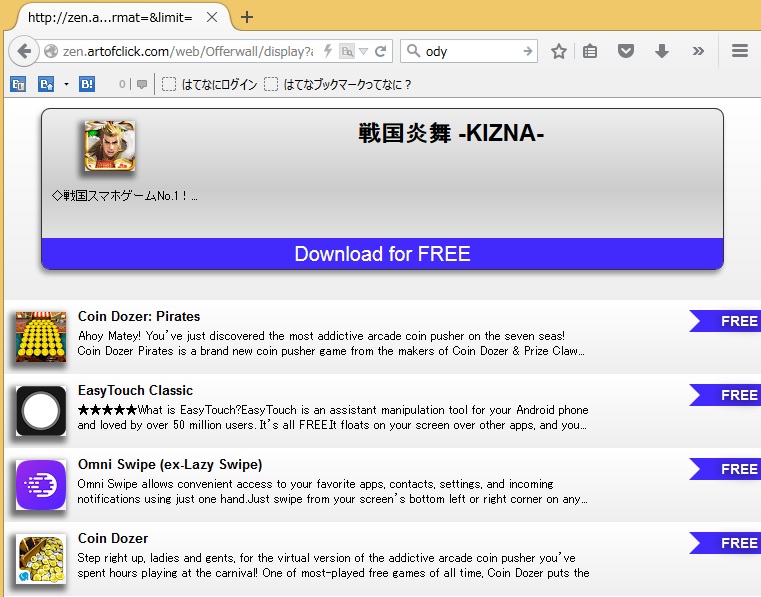Screen dimensions: 761x597
Task: Save page to Pocket icon
Action: click(x=626, y=51)
